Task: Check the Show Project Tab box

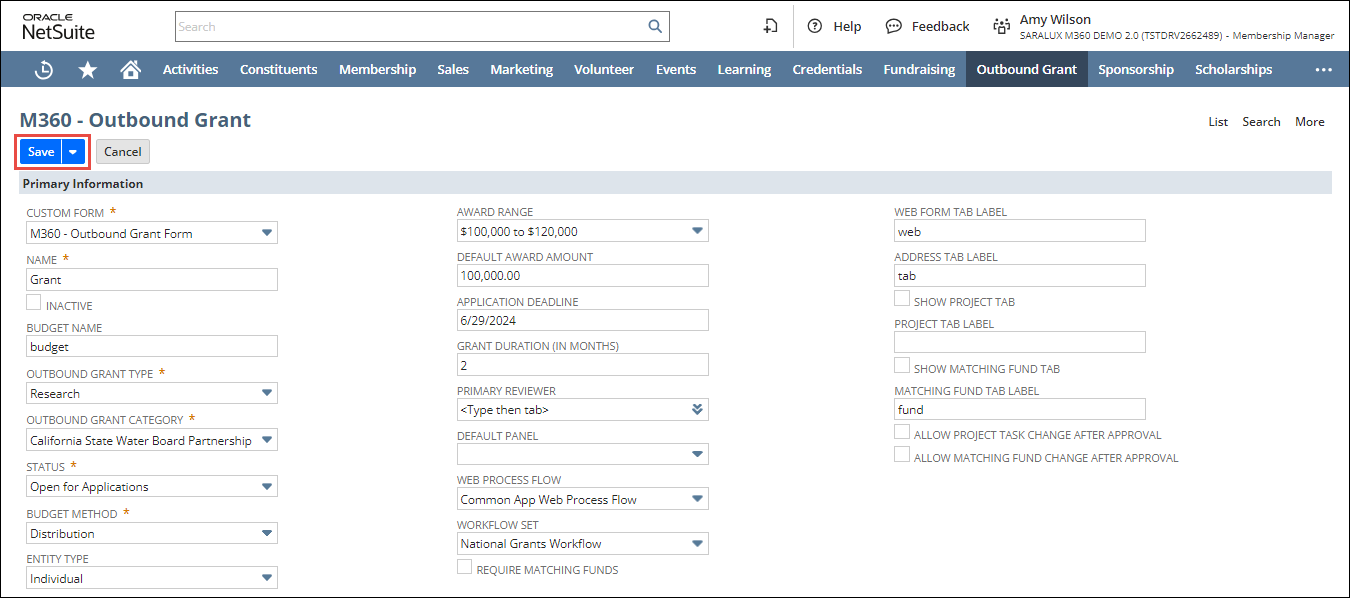Action: pos(902,299)
